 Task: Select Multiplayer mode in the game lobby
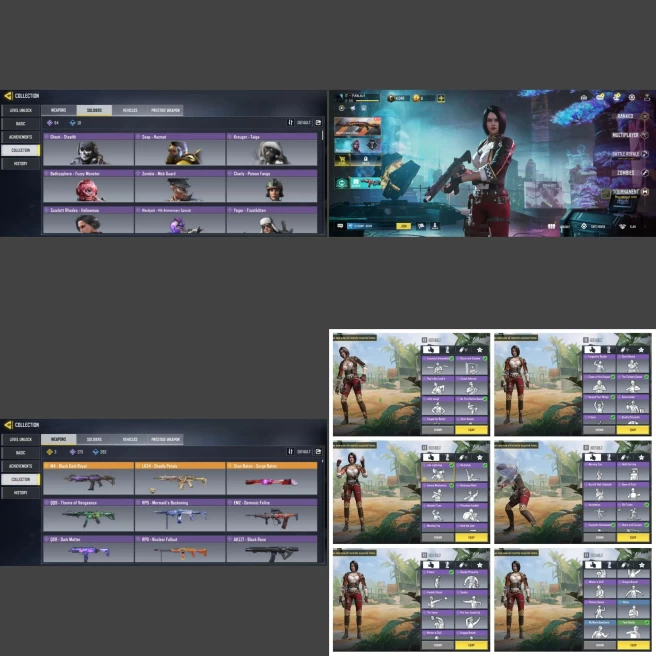tap(630, 135)
